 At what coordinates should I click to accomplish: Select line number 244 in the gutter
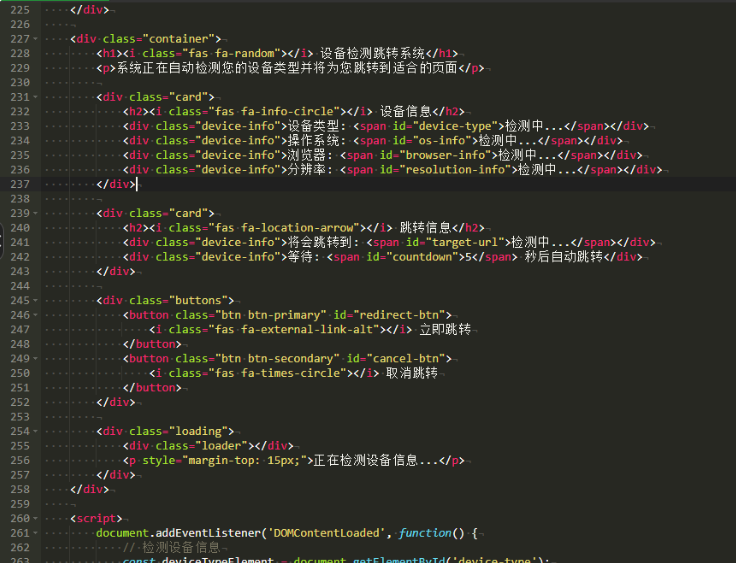[20, 286]
